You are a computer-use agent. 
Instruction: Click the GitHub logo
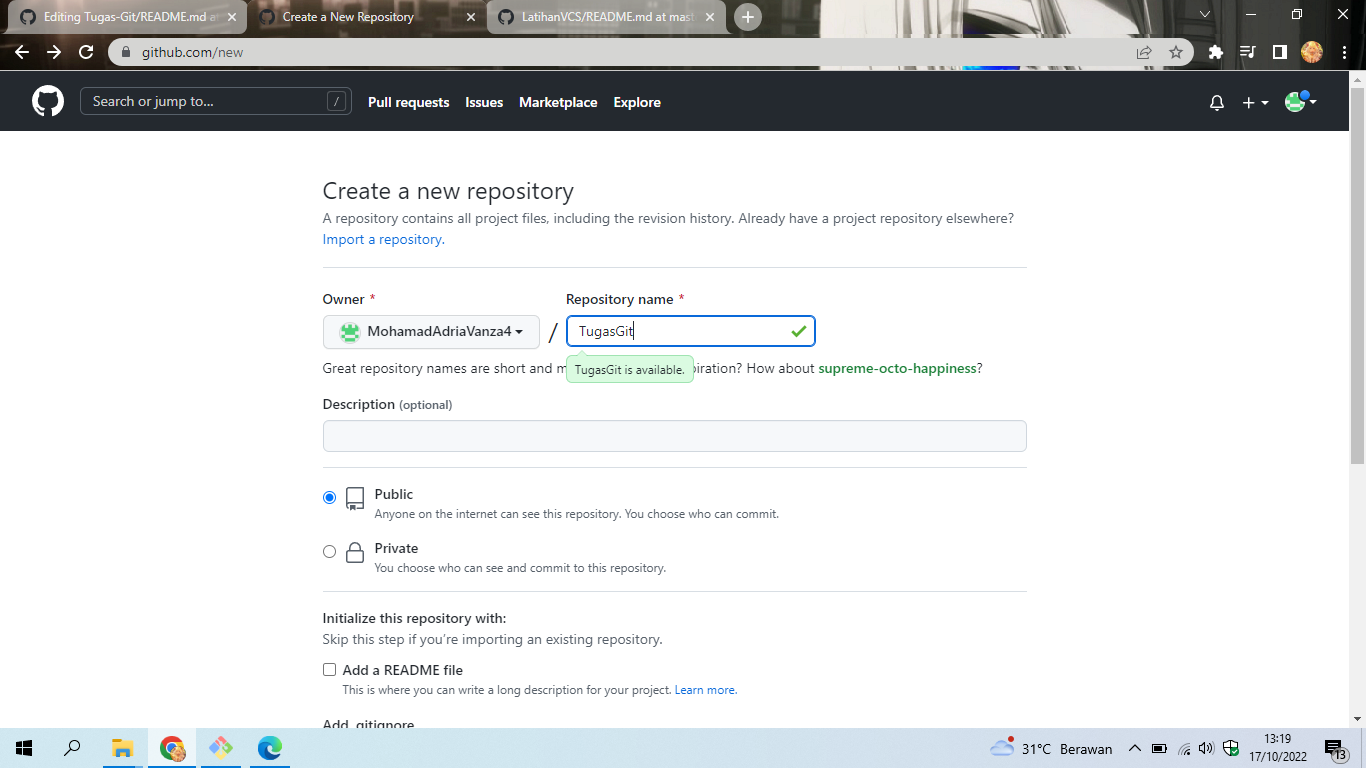click(47, 101)
